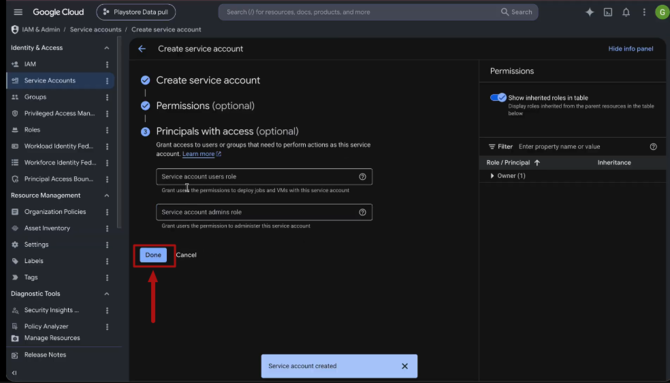This screenshot has width=670, height=383.
Task: Collapse the Resource Management section
Action: 106,195
